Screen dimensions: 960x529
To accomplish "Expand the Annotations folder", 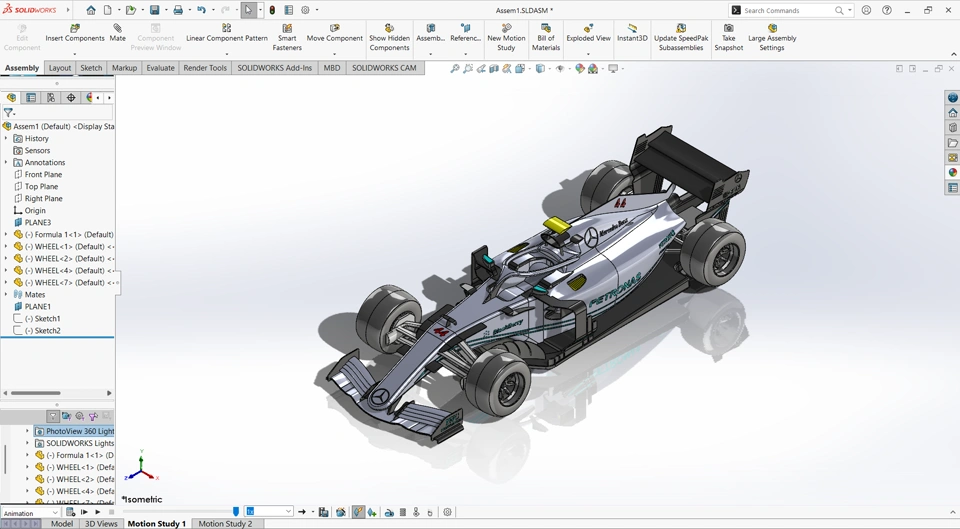I will [6, 162].
